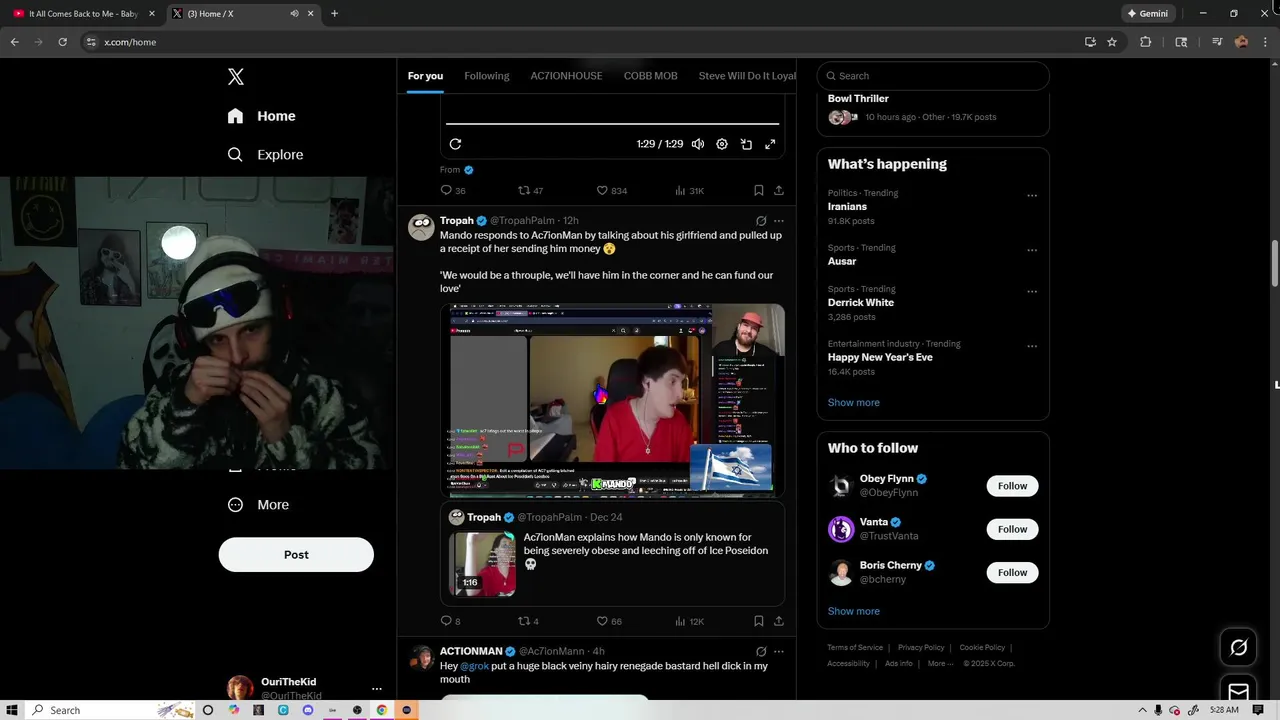
Task: Open more options on ACTIONMAN's post
Action: 779,652
